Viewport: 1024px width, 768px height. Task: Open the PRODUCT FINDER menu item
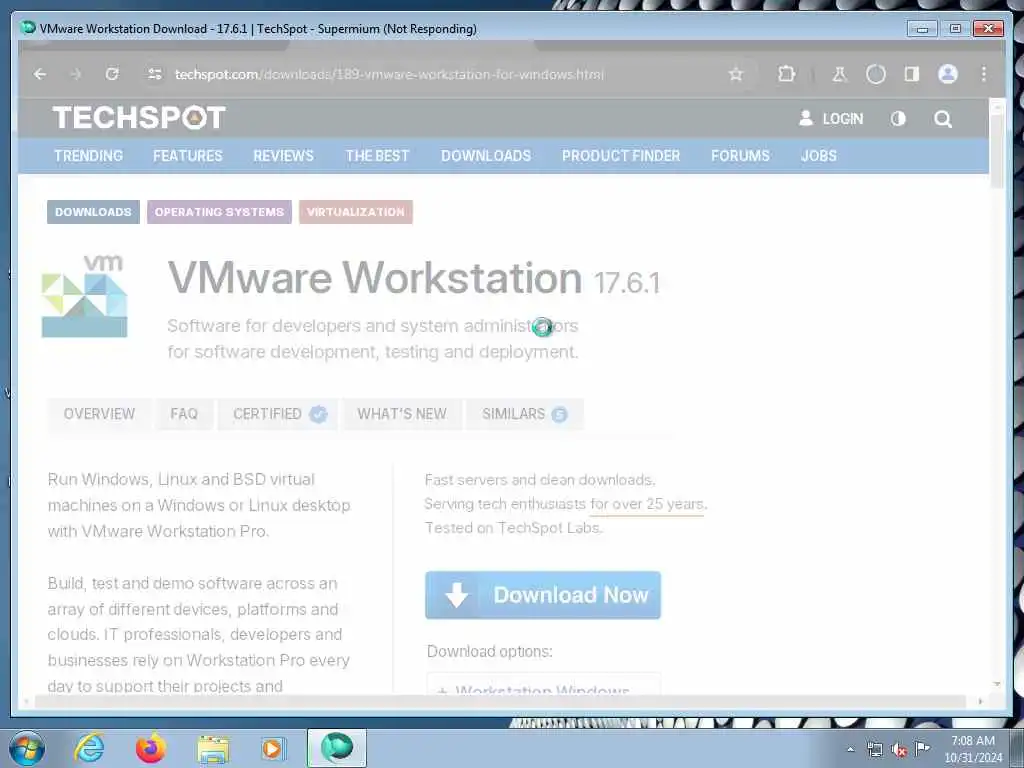621,156
